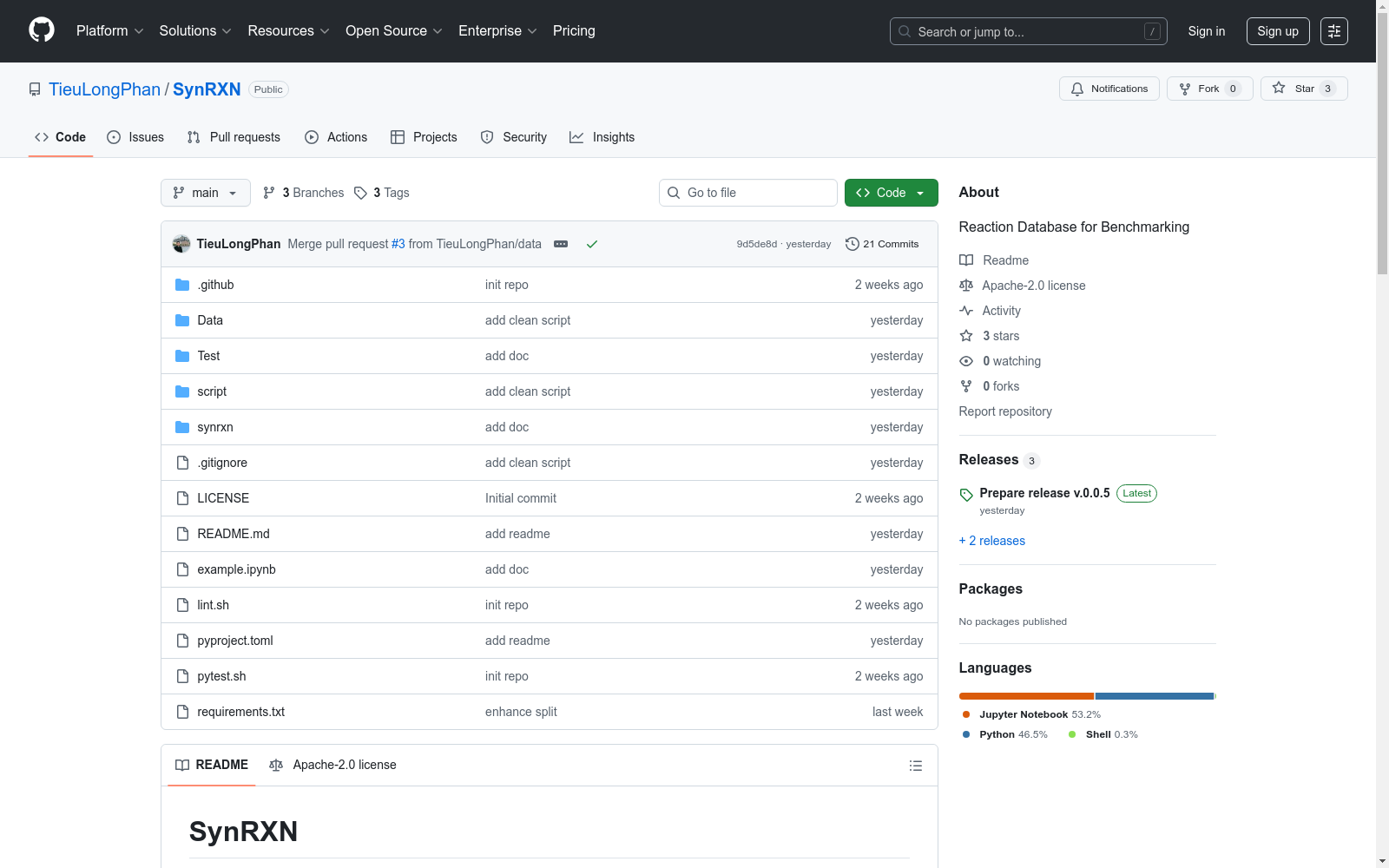Star the SynRXN repository
This screenshot has height=868, width=1389.
[x=1304, y=89]
